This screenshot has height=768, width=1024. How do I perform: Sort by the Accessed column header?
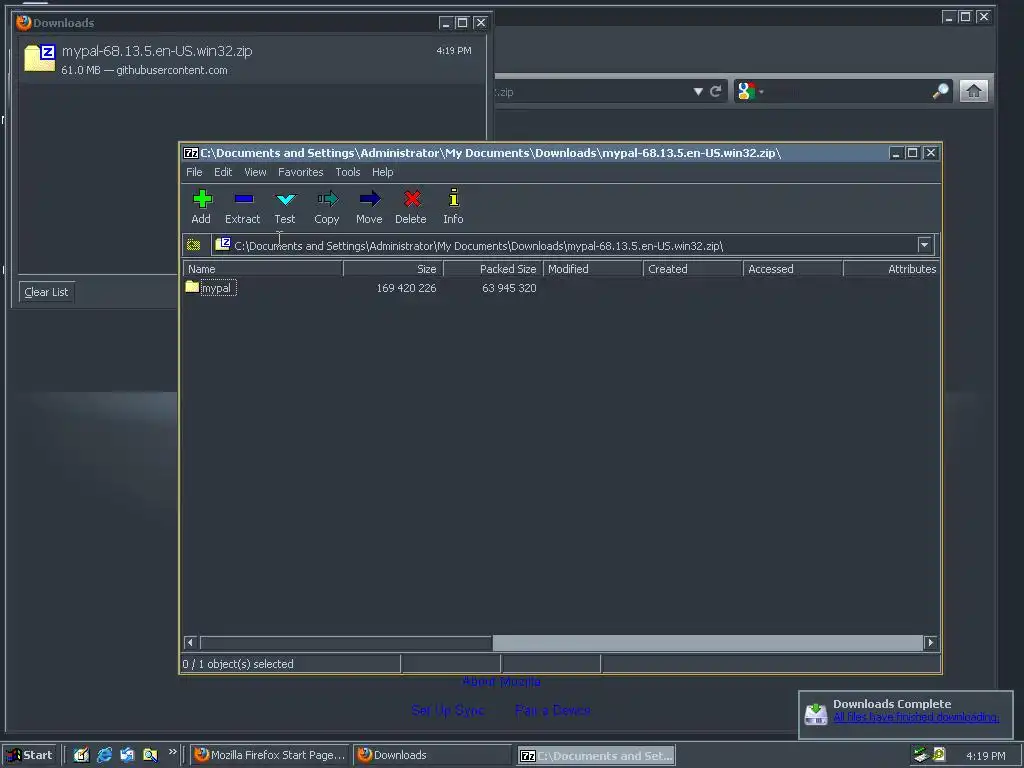[793, 269]
